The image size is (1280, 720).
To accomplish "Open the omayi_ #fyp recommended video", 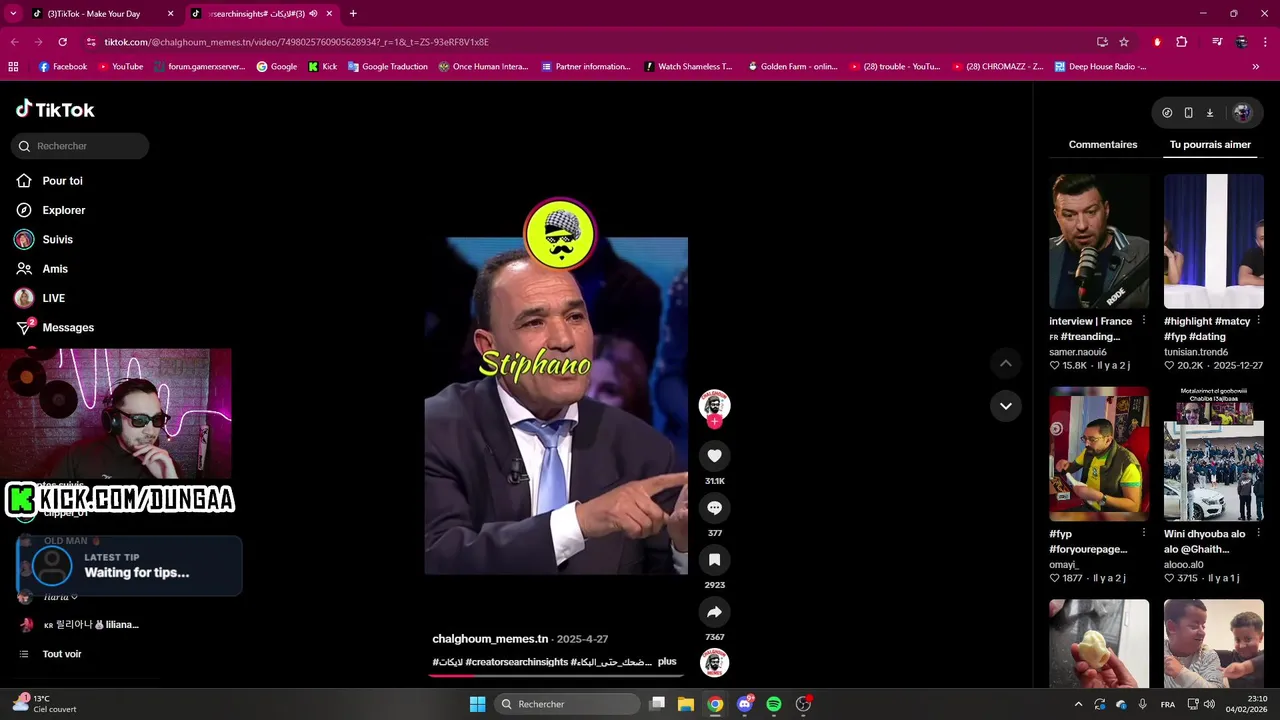I will click(x=1099, y=454).
